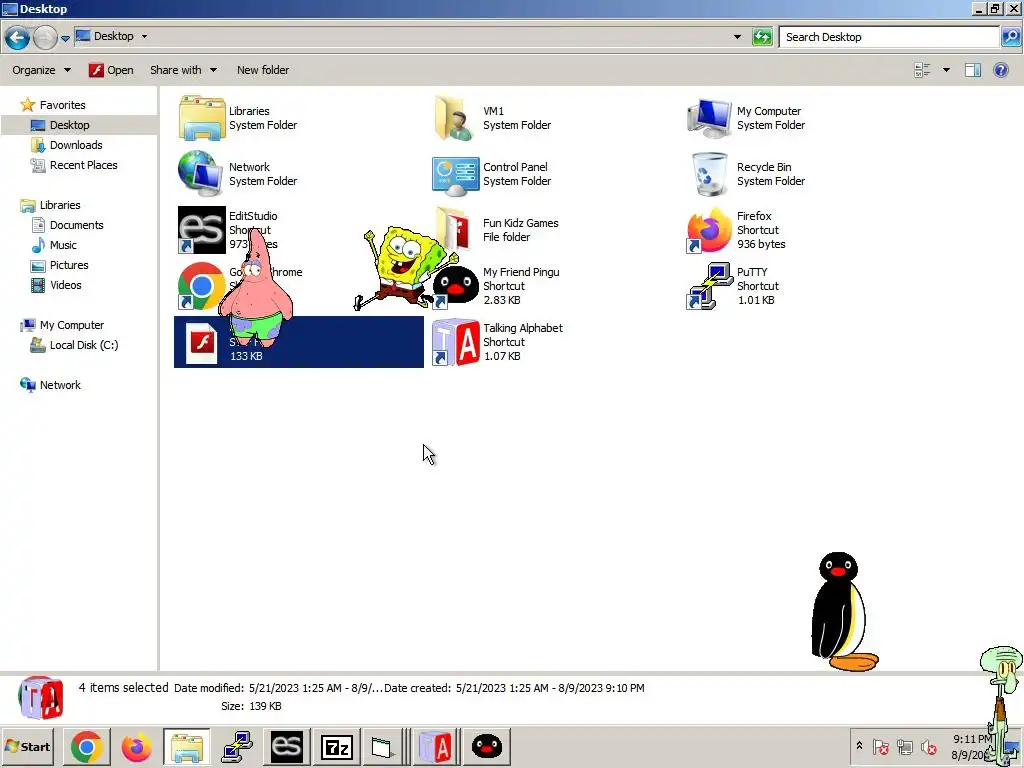
Task: Select the Fun Kidz Games folder
Action: click(x=454, y=228)
